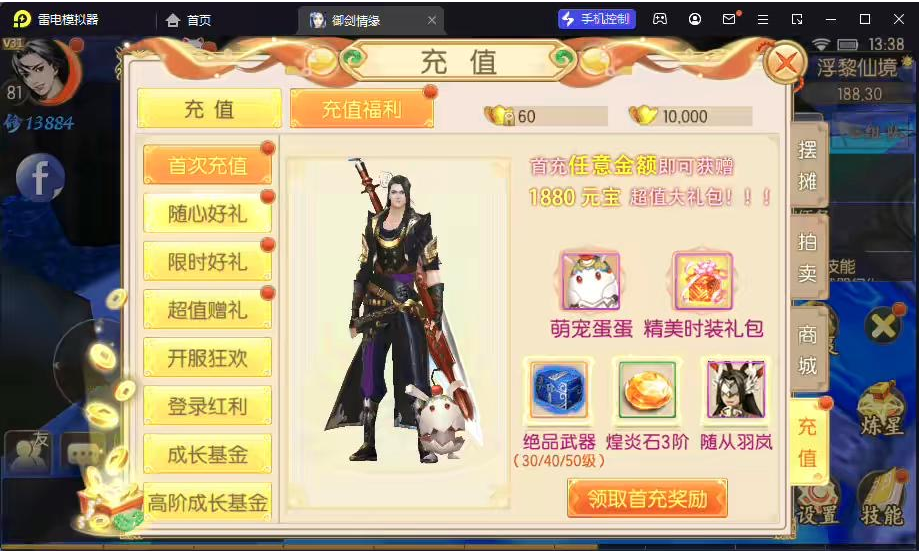Select 随心好礼 in the left menu
Viewport: 919px width, 551px height.
tap(207, 213)
